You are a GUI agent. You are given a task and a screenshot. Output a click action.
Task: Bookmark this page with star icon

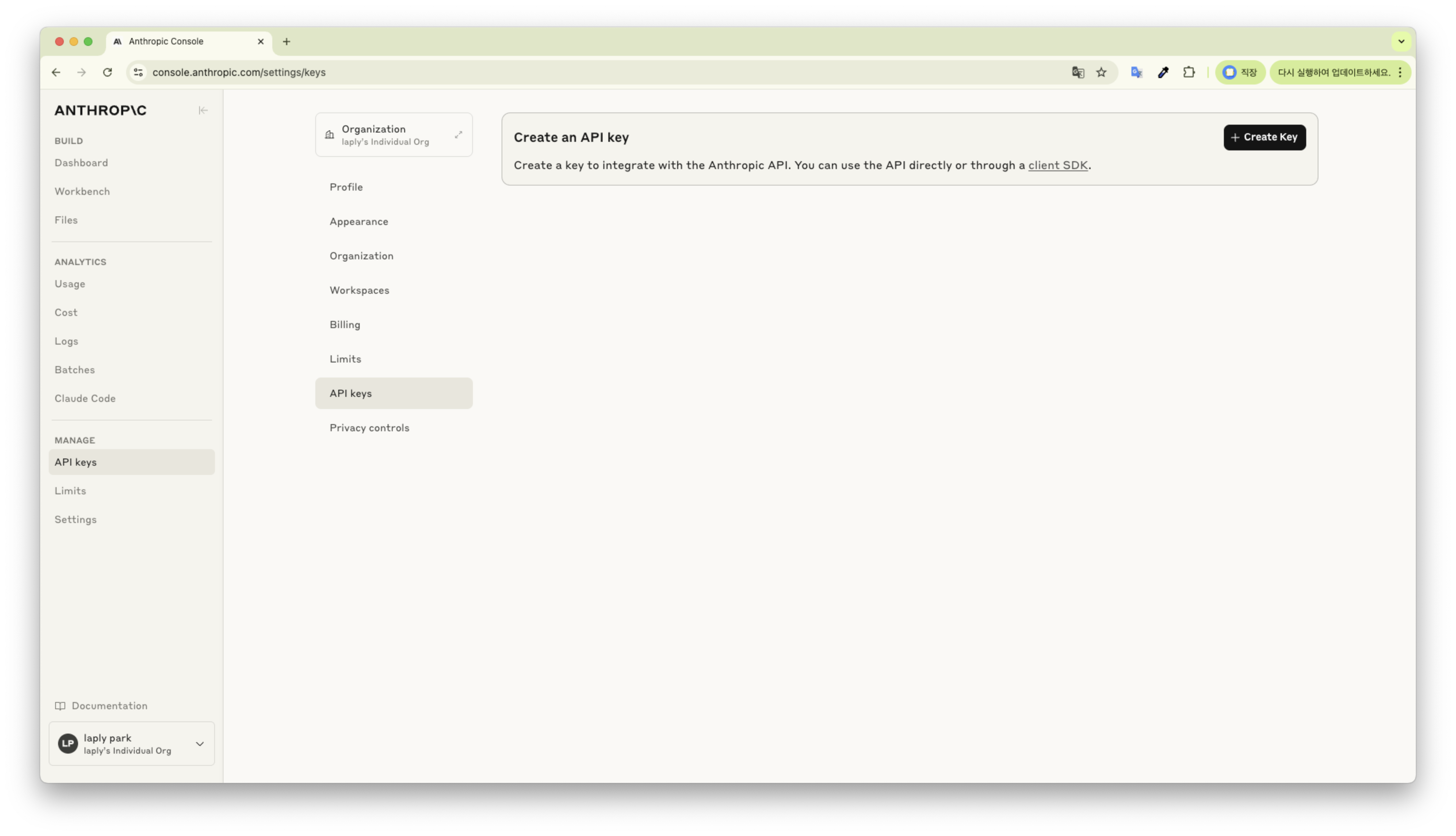pos(1101,72)
